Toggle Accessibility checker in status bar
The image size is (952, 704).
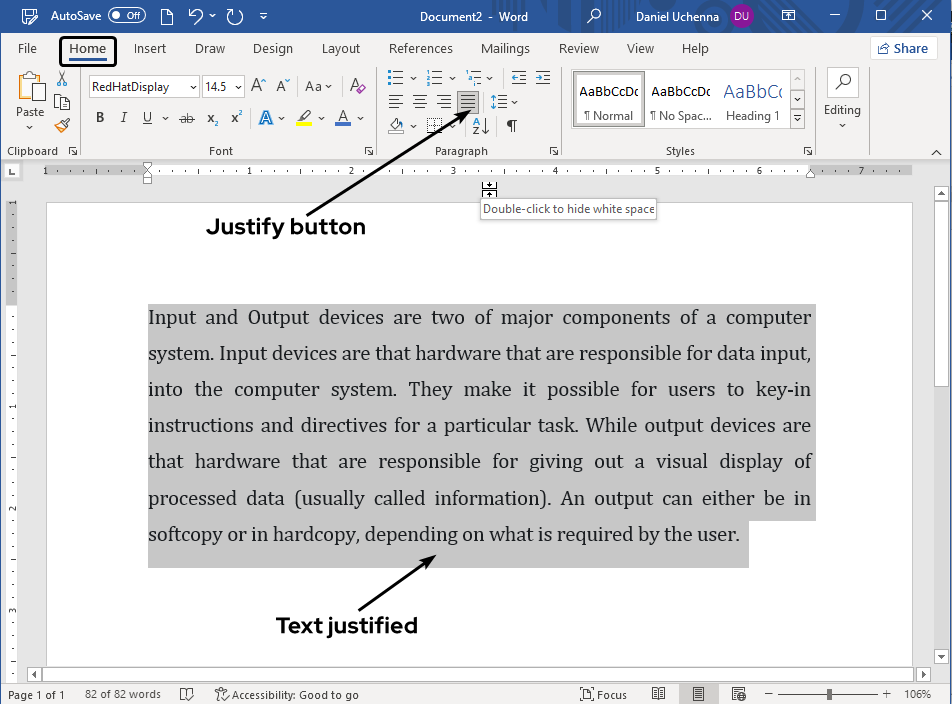click(x=287, y=693)
